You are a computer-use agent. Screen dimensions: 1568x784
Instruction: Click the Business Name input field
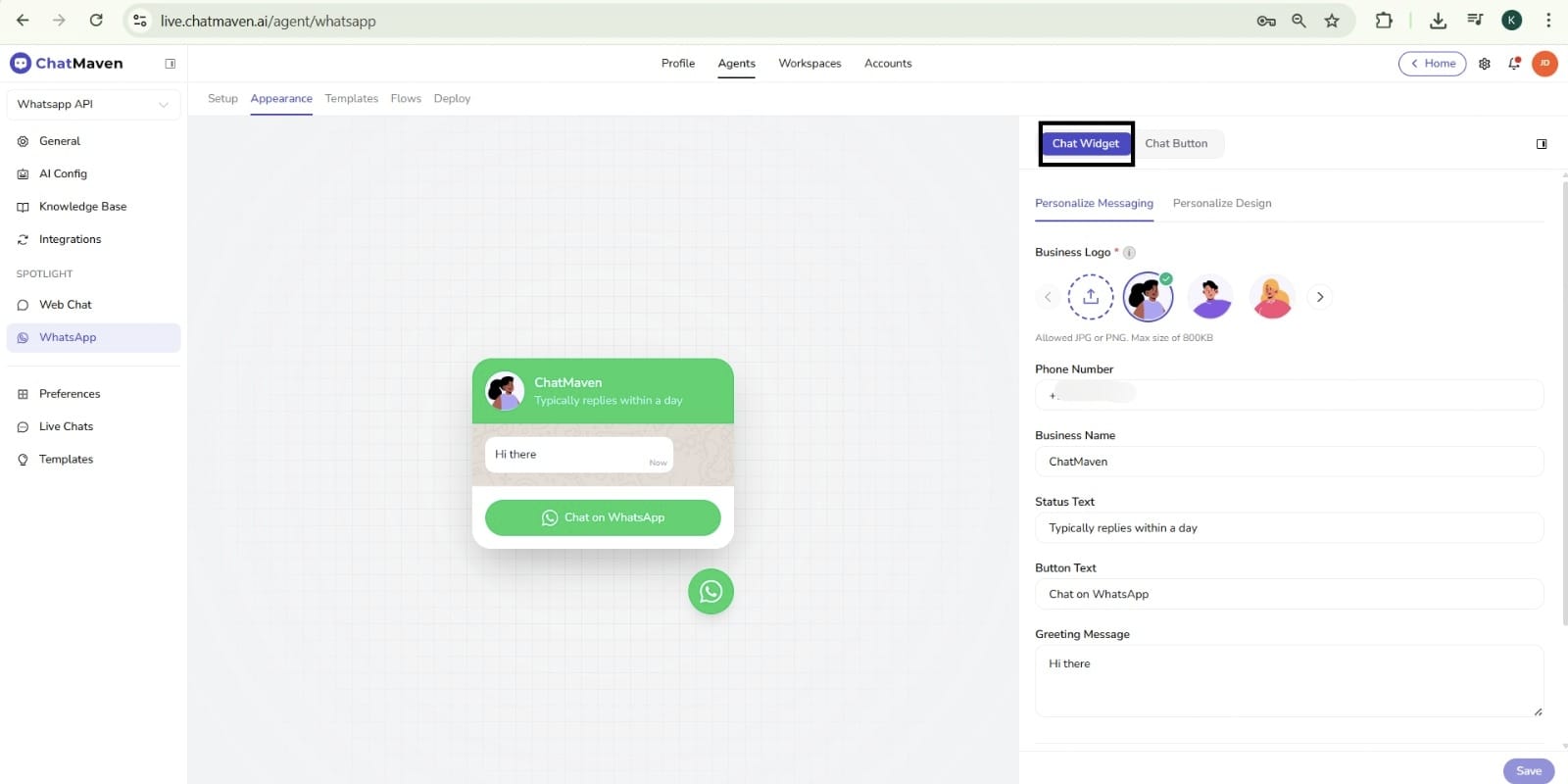pyautogui.click(x=1289, y=462)
